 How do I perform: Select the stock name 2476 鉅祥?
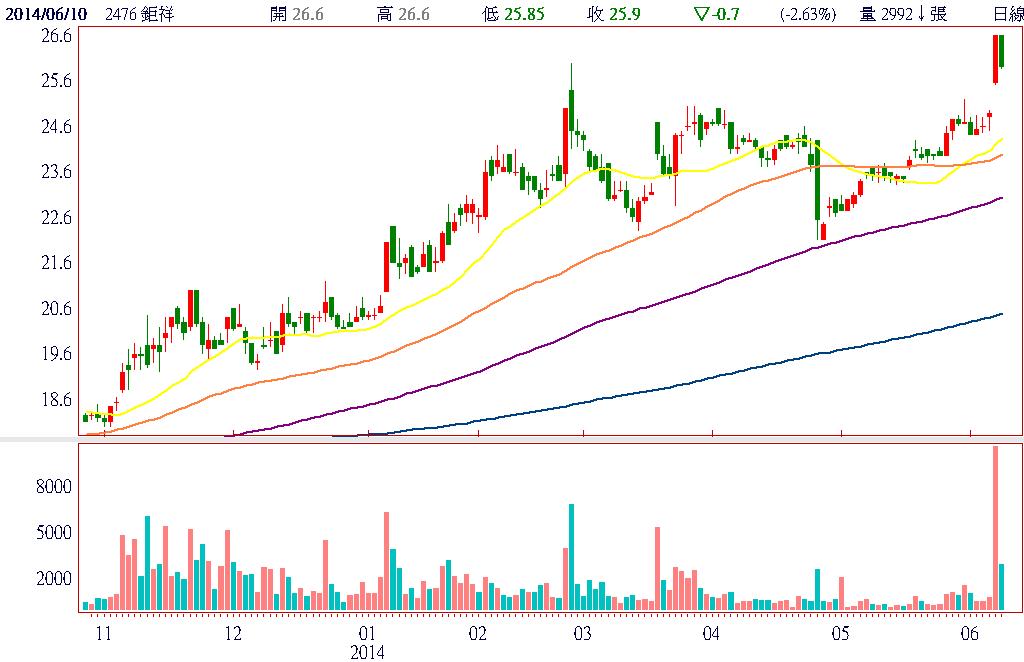pos(146,14)
